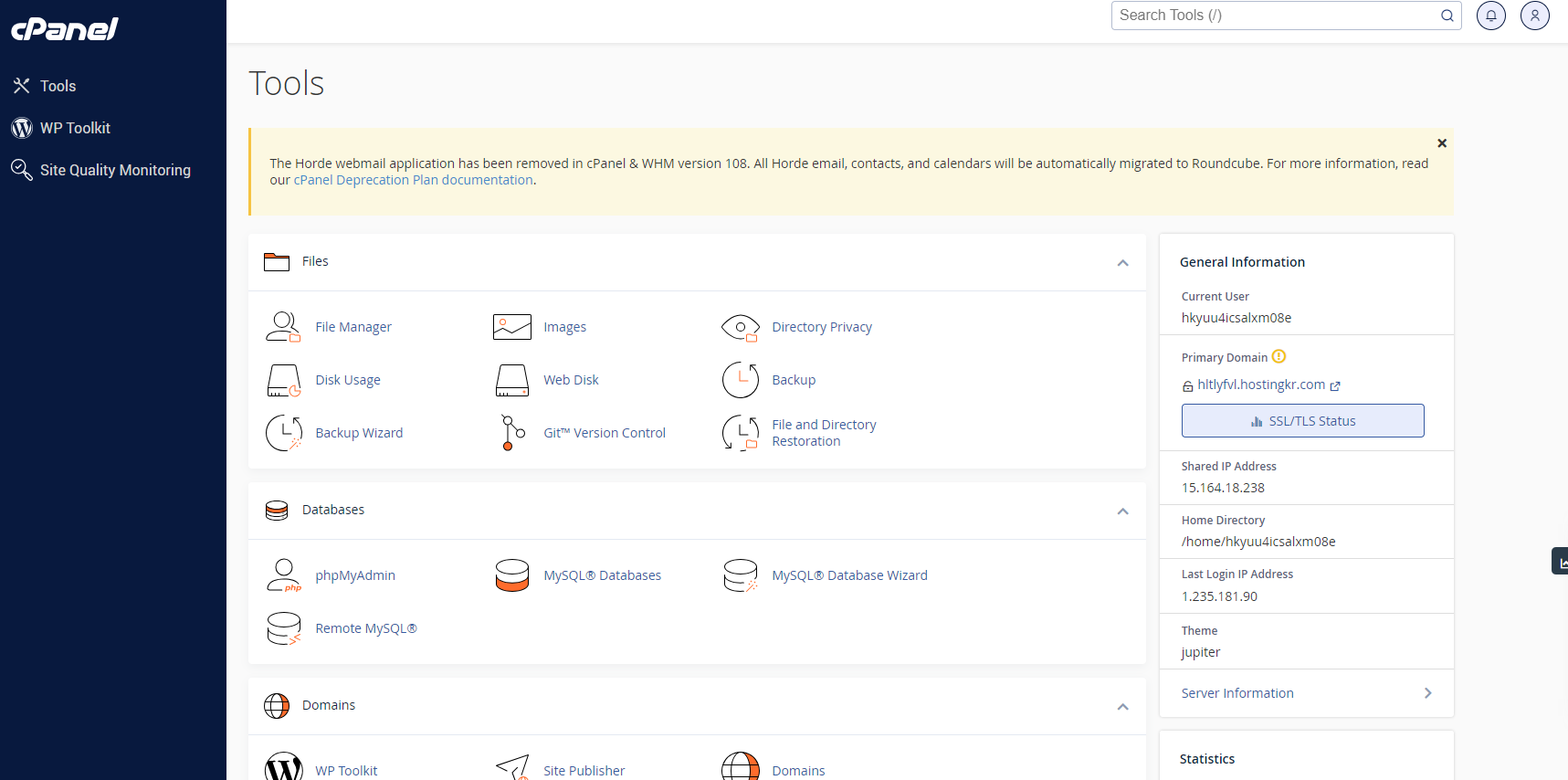Expand Server Information
1568x780 pixels.
coord(1306,693)
